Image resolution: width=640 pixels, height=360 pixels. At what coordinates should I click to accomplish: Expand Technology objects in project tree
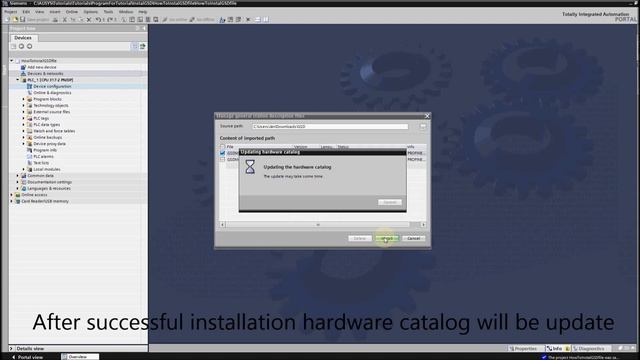pyautogui.click(x=24, y=105)
